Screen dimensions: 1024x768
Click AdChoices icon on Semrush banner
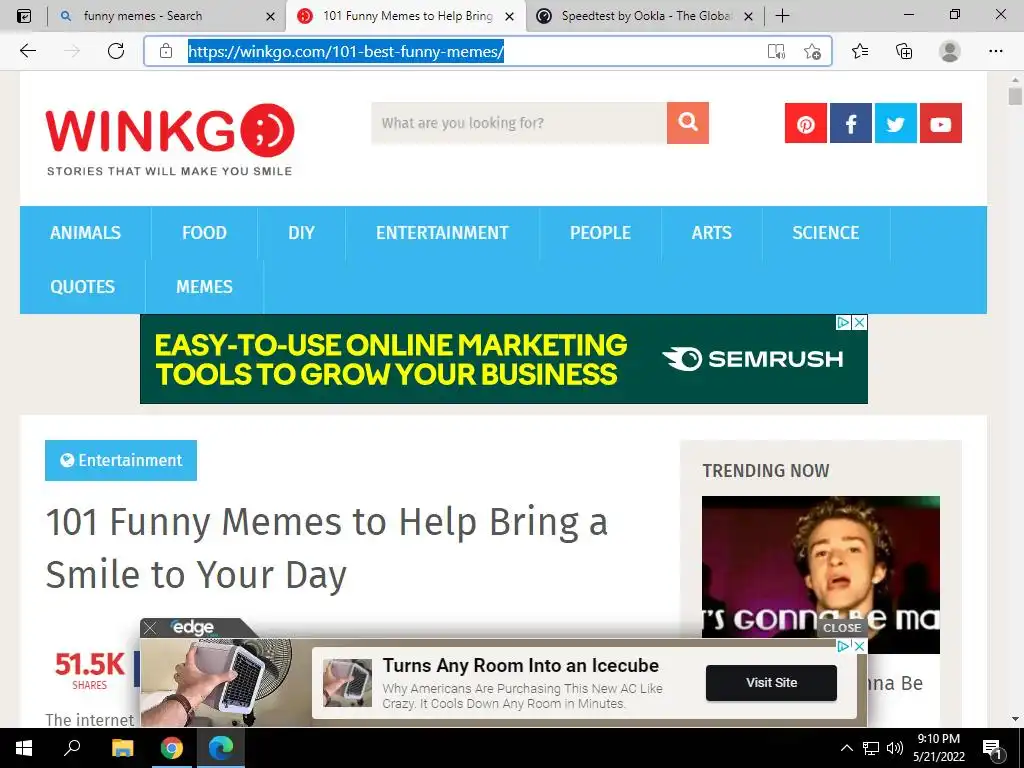click(844, 322)
